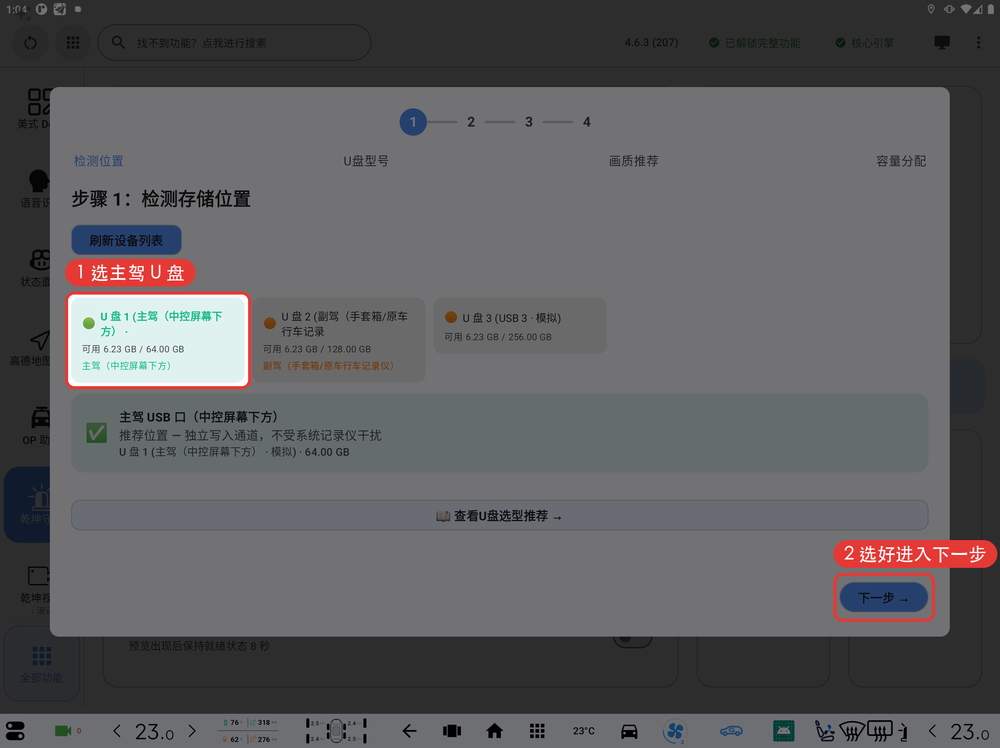The height and width of the screenshot is (748, 1000).
Task: Click the blue fan icon
Action: tap(675, 731)
